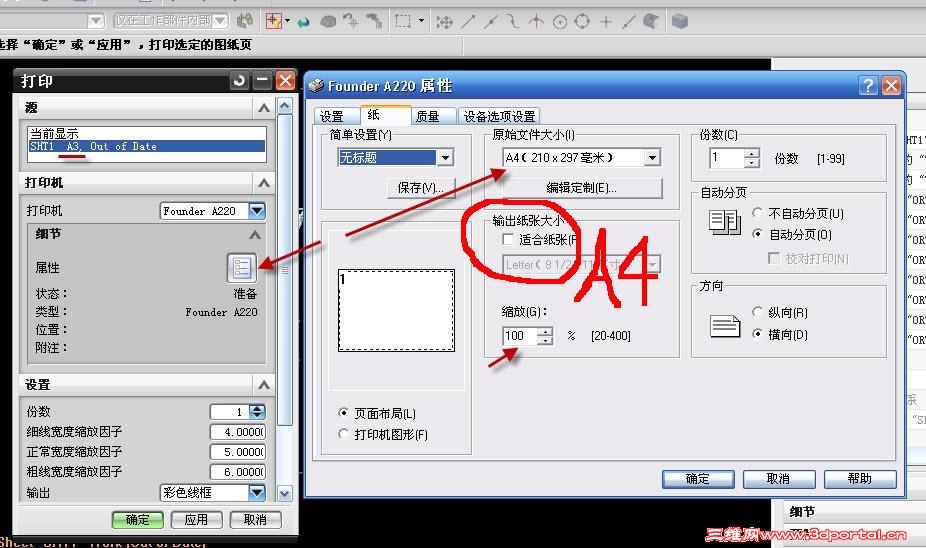The width and height of the screenshot is (926, 548).
Task: Open the Letter output paper size dropdown
Action: pos(653,264)
